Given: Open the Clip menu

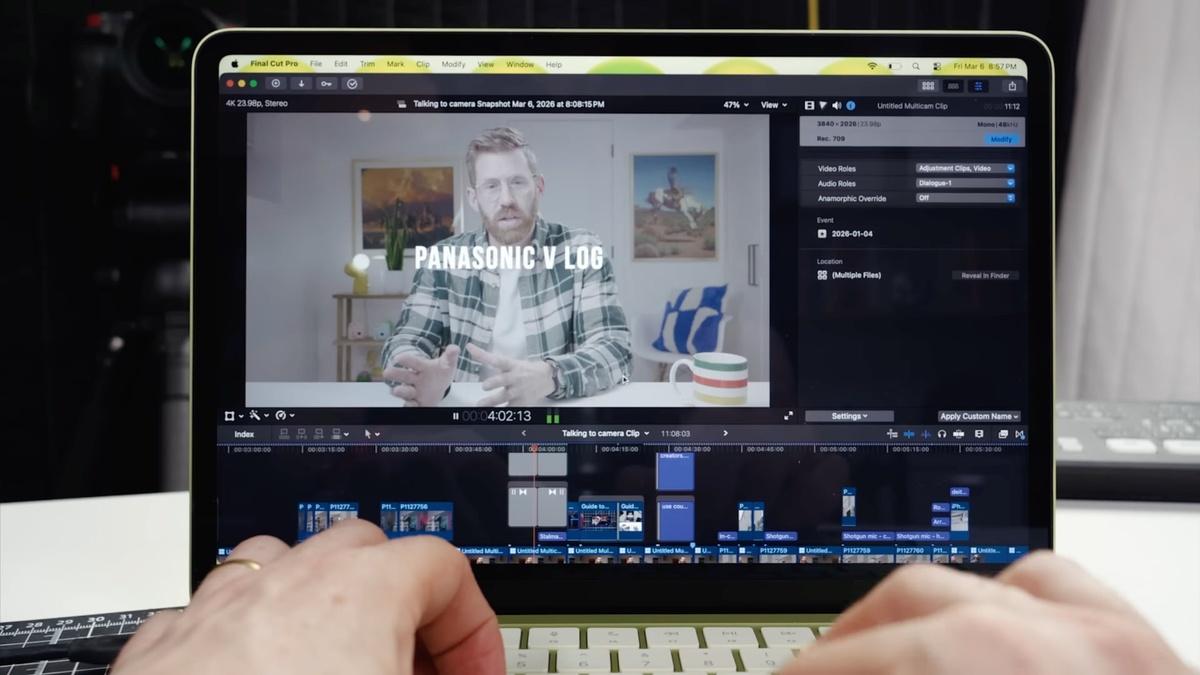Looking at the screenshot, I should (x=423, y=64).
